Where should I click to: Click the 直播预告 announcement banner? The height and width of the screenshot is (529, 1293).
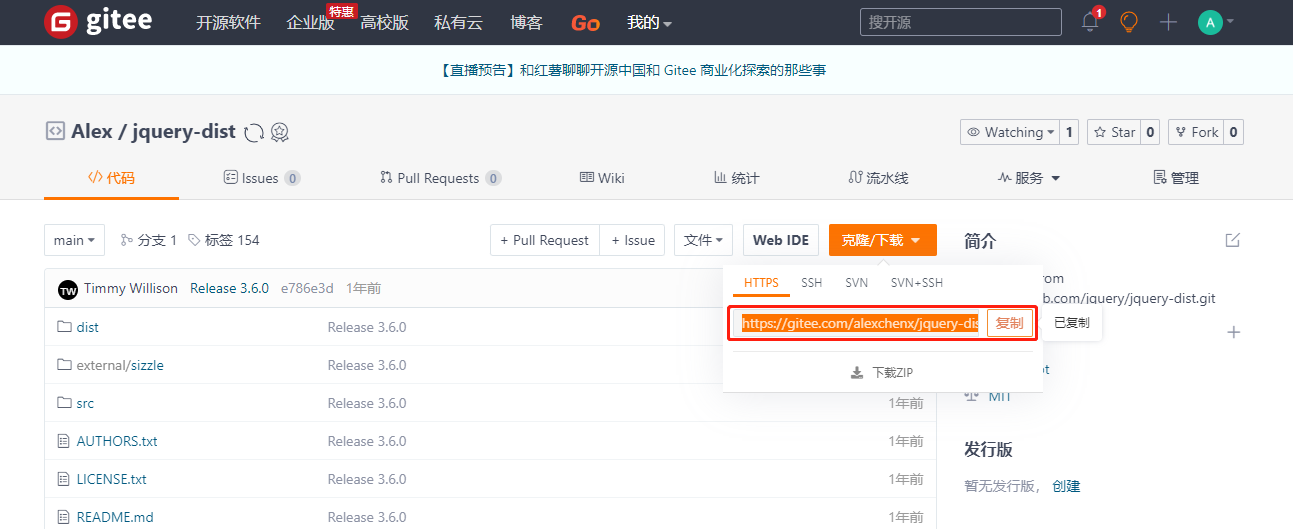pyautogui.click(x=633, y=70)
